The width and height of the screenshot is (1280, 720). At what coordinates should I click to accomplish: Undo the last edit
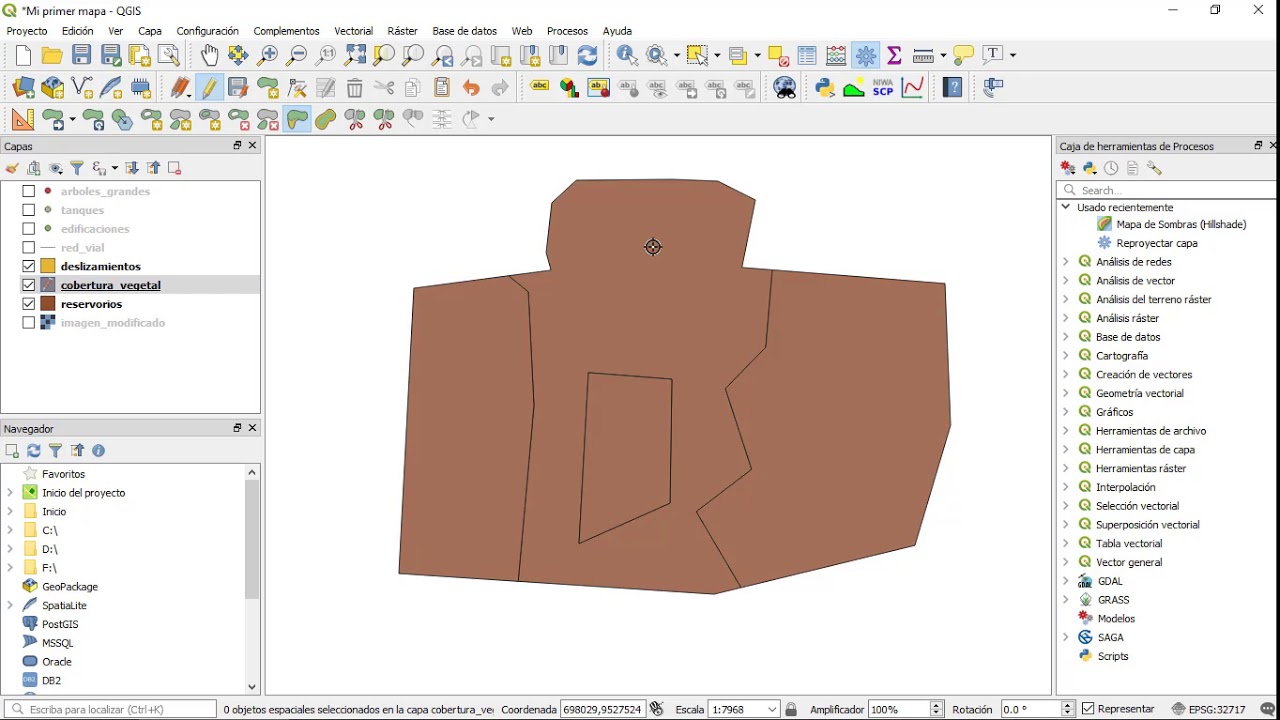pyautogui.click(x=471, y=88)
